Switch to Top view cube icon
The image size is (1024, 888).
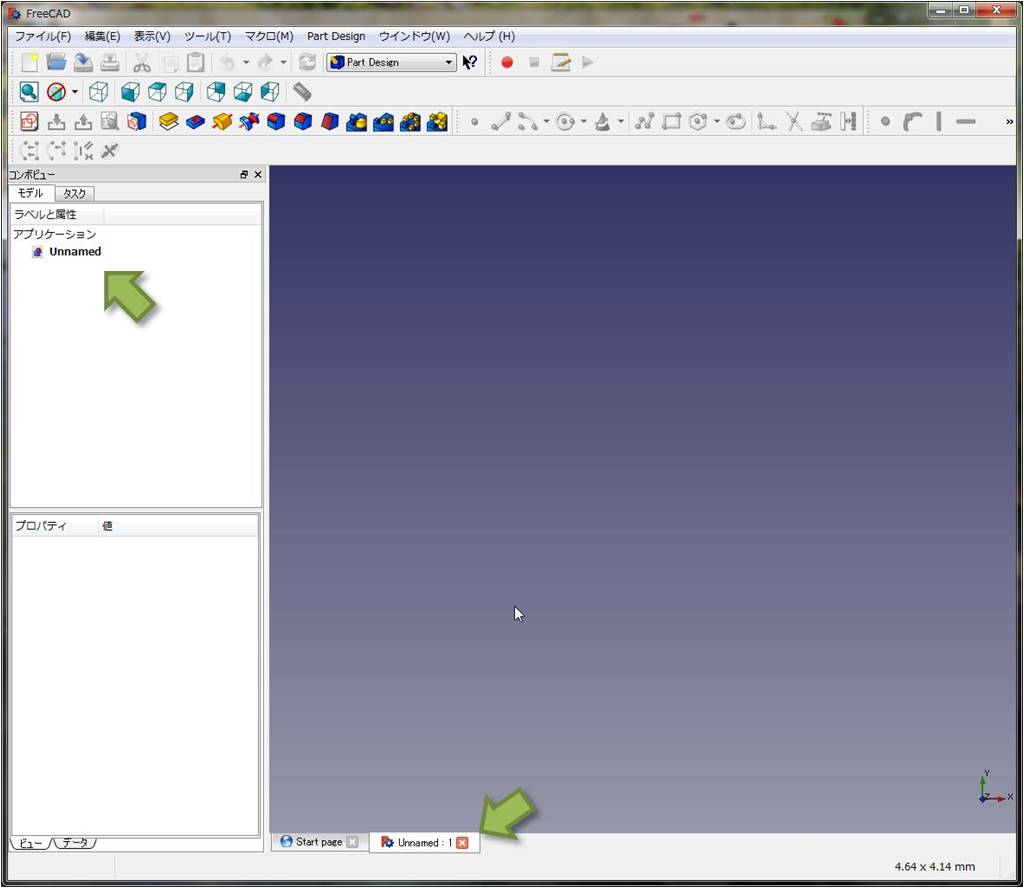click(157, 92)
